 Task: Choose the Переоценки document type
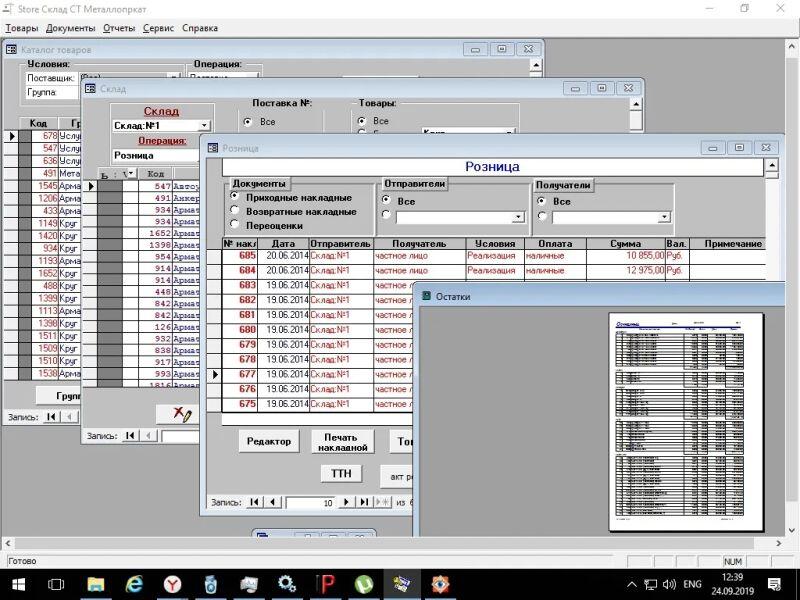tap(236, 225)
